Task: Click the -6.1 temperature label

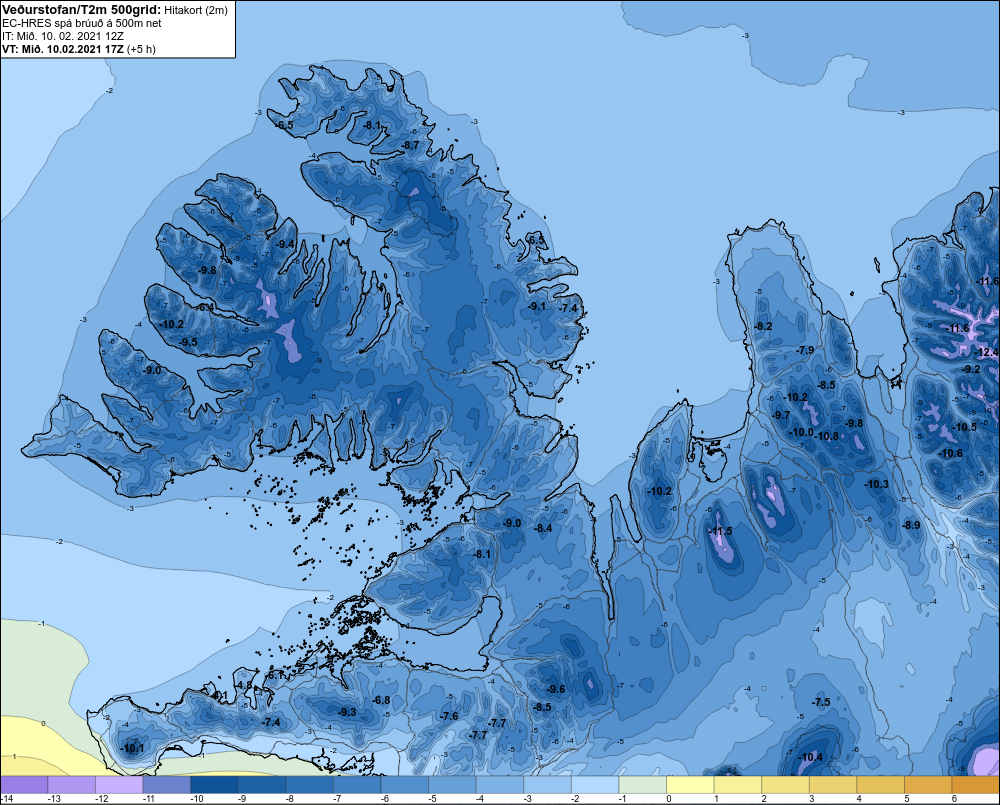Action: pyautogui.click(x=275, y=675)
